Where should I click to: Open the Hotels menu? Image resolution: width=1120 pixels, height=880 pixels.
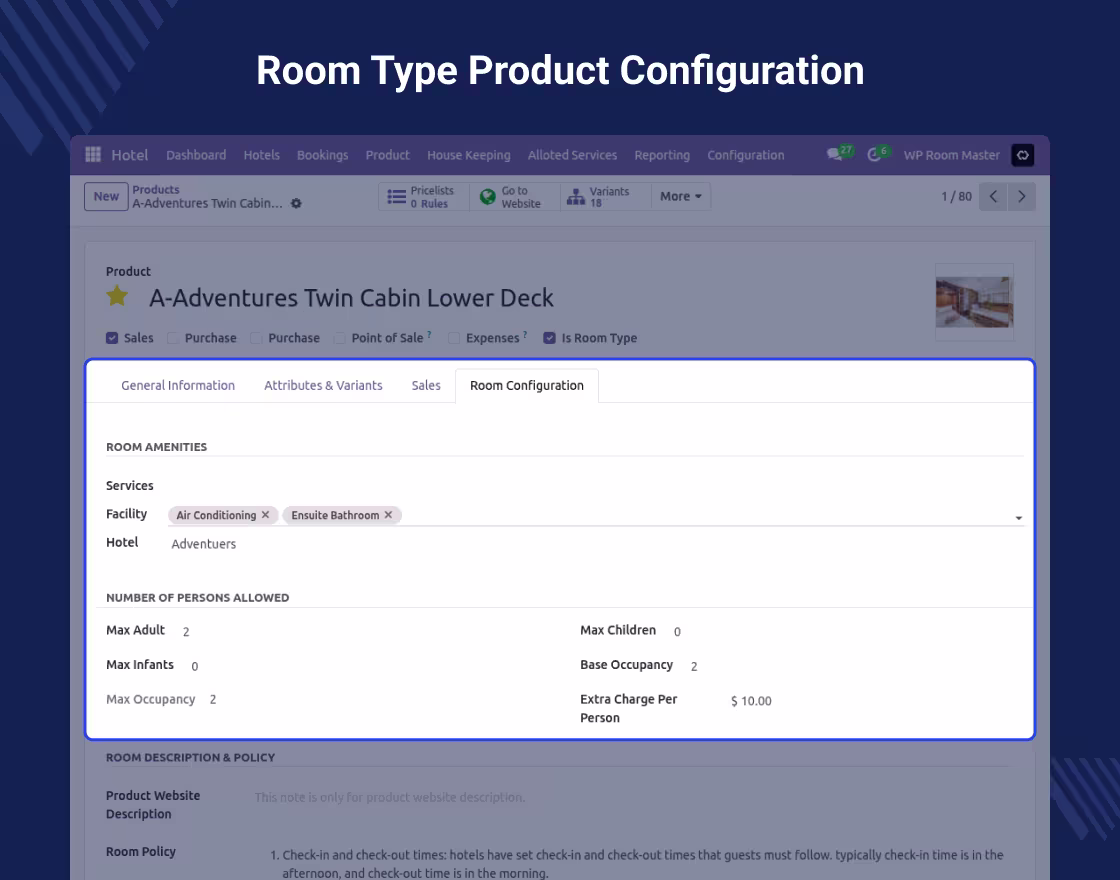click(261, 155)
